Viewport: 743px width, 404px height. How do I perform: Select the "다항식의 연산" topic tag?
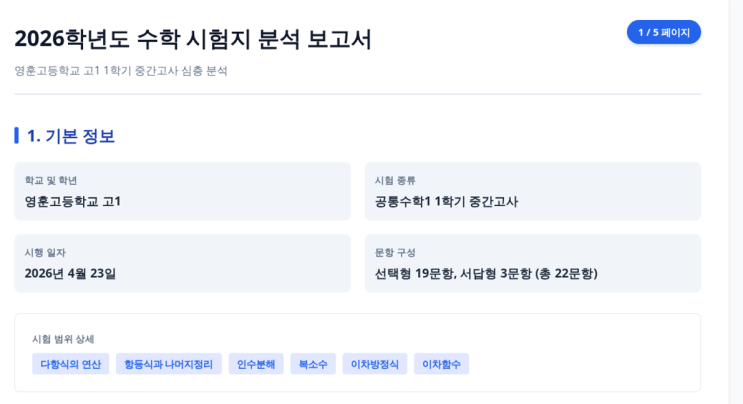(70, 364)
